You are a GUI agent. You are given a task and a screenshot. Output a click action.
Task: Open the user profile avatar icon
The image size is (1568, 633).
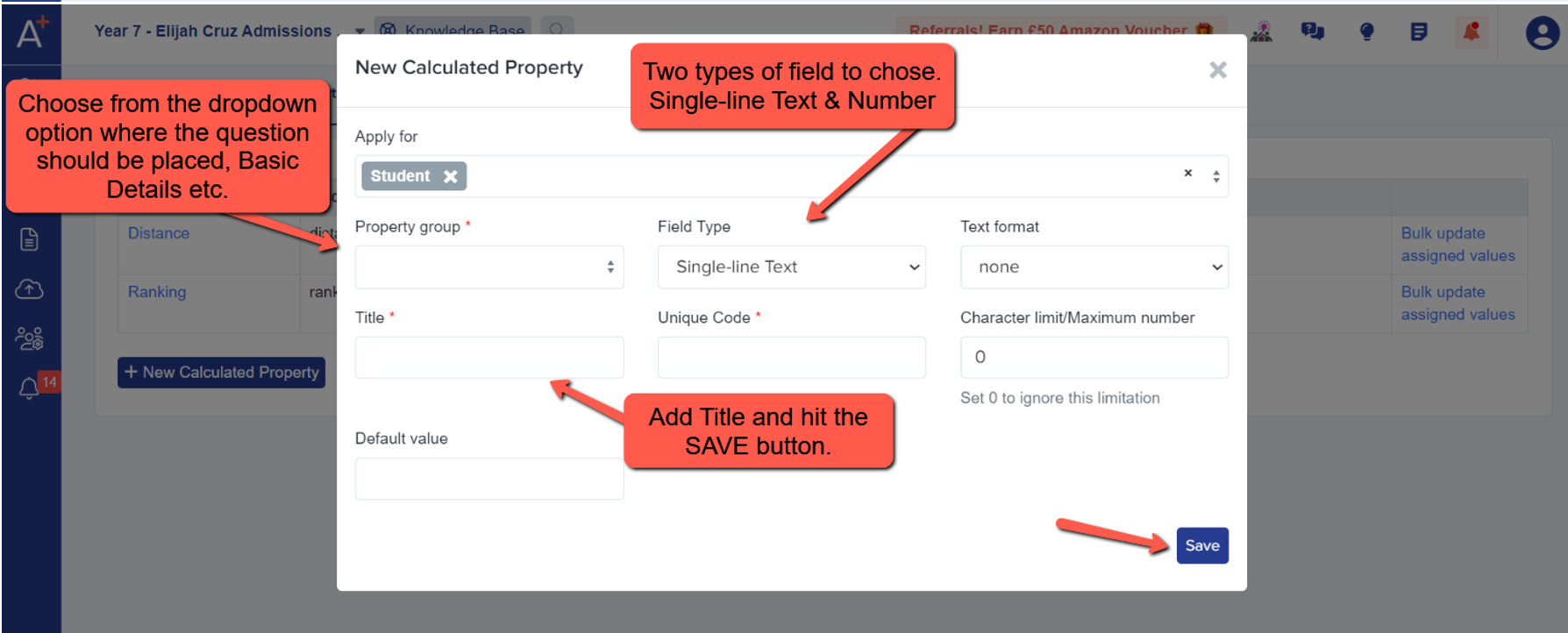point(1542,33)
